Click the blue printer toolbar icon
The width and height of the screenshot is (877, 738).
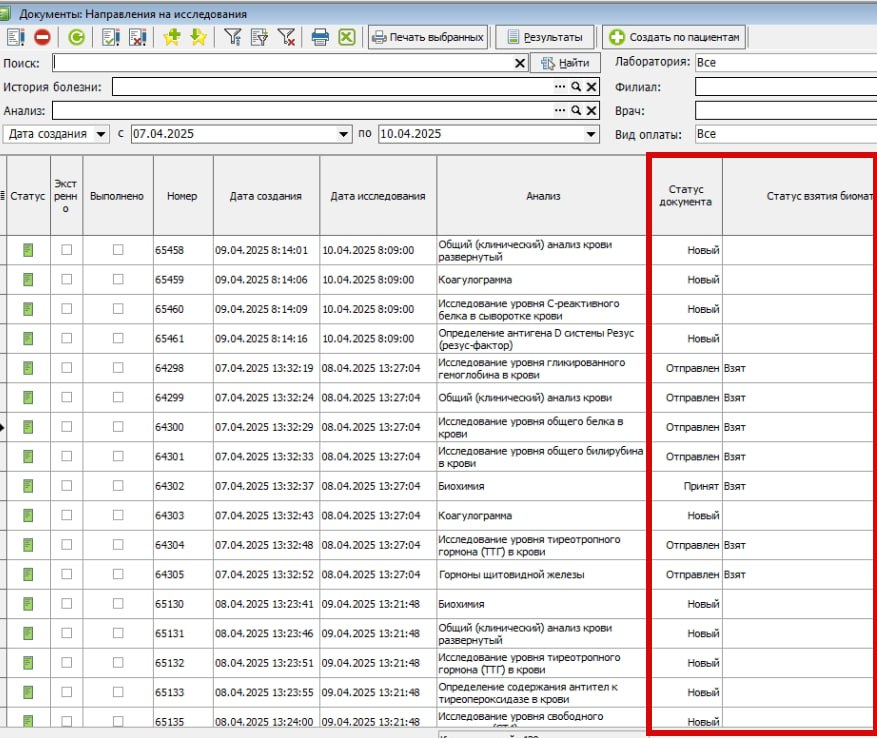point(320,37)
